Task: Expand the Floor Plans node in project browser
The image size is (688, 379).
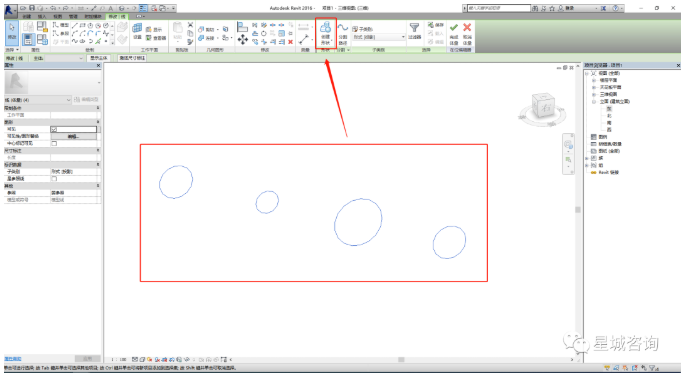Action: [x=593, y=80]
